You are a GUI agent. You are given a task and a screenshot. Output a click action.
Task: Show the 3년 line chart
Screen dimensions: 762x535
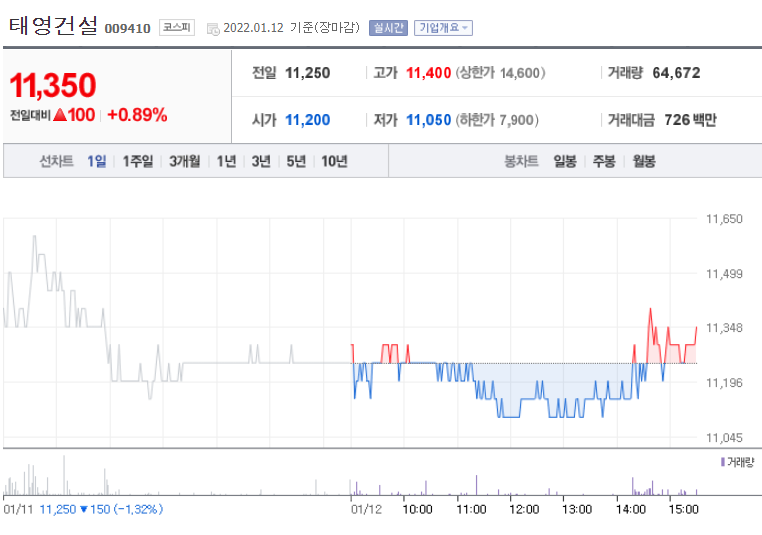[x=261, y=161]
